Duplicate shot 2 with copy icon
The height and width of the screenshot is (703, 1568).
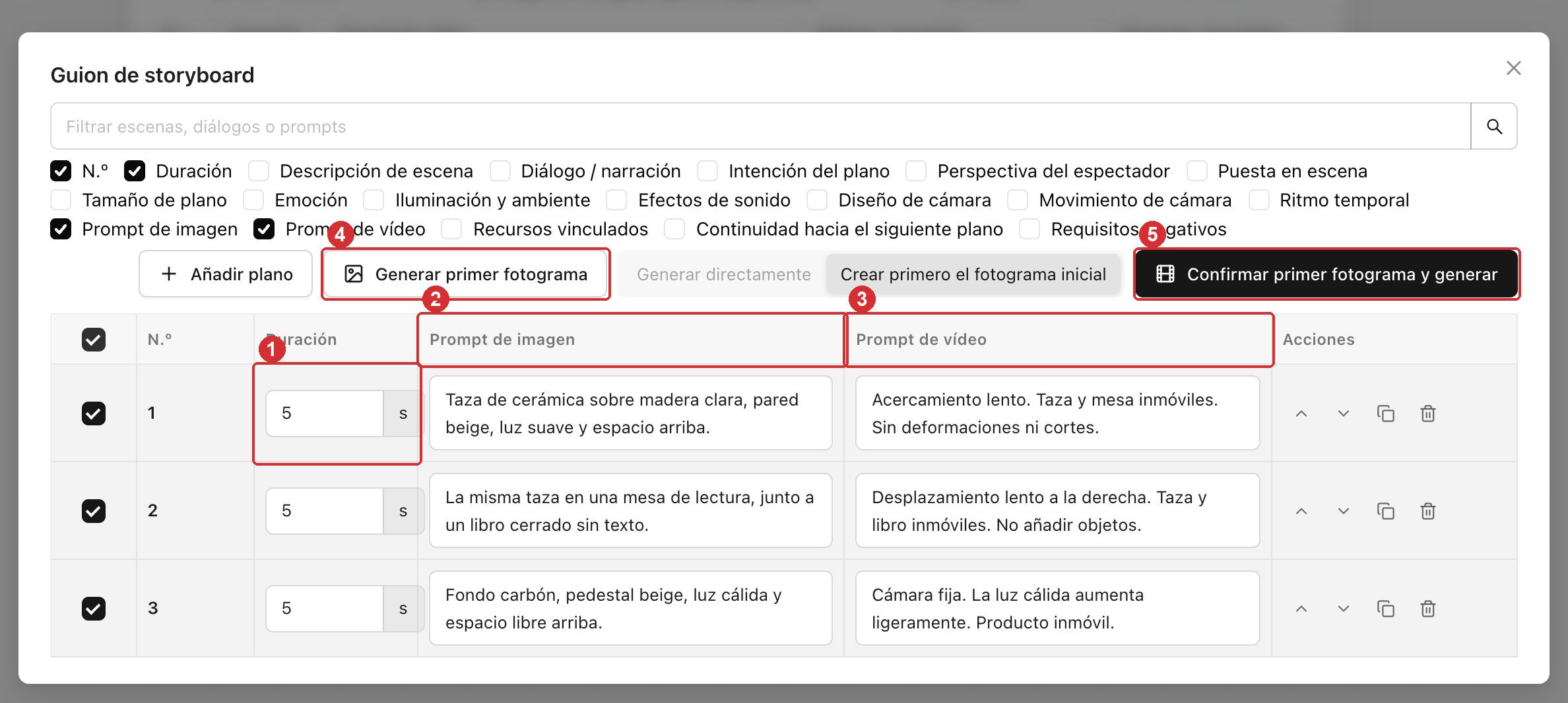coord(1385,511)
